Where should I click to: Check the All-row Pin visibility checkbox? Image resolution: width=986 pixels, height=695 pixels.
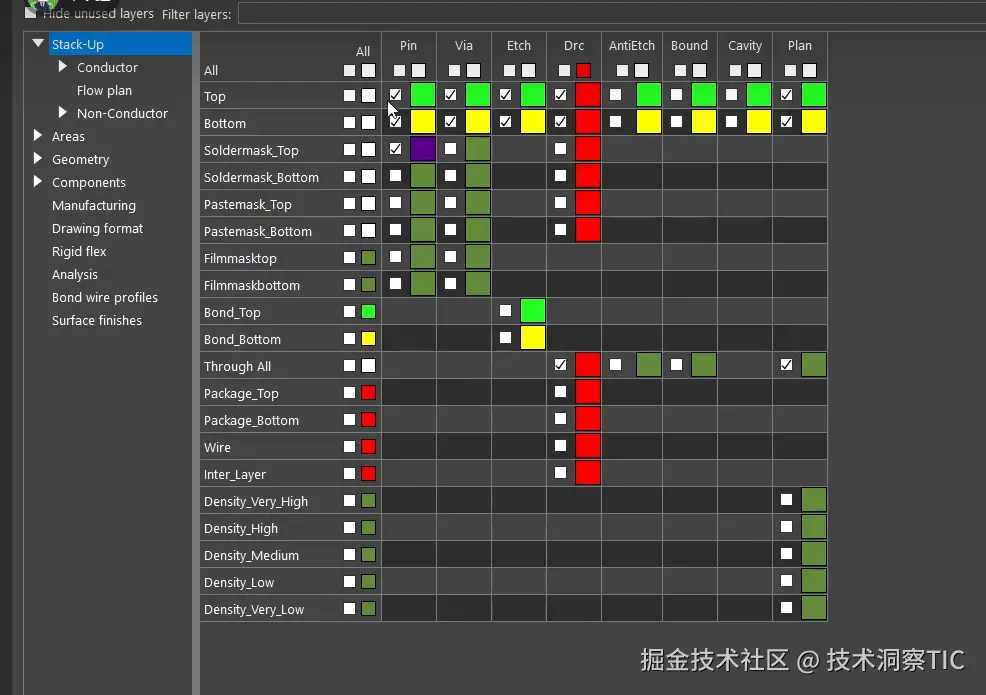point(399,70)
